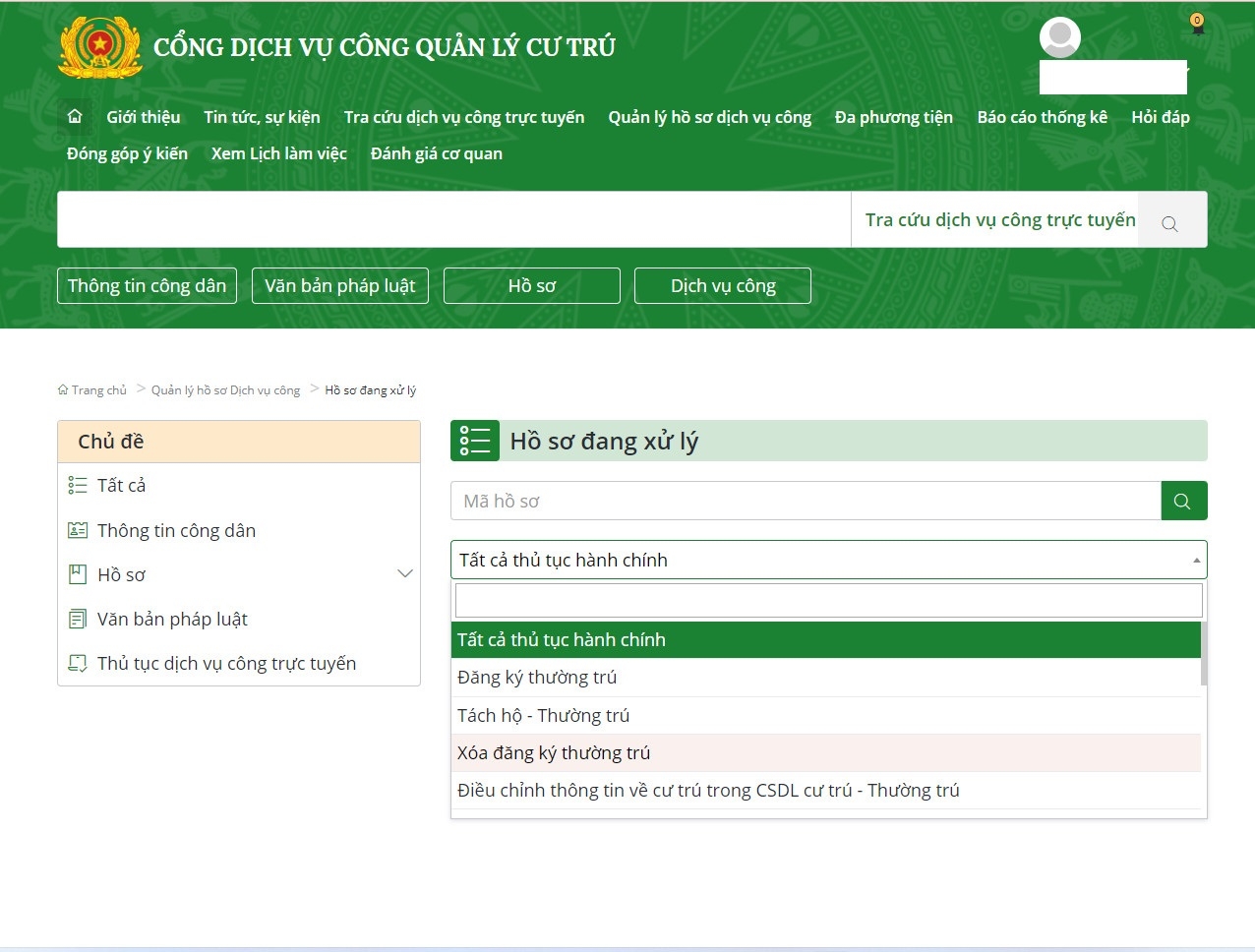This screenshot has width=1255, height=952.
Task: Open the Hỏi đáp menu item
Action: click(x=1161, y=116)
